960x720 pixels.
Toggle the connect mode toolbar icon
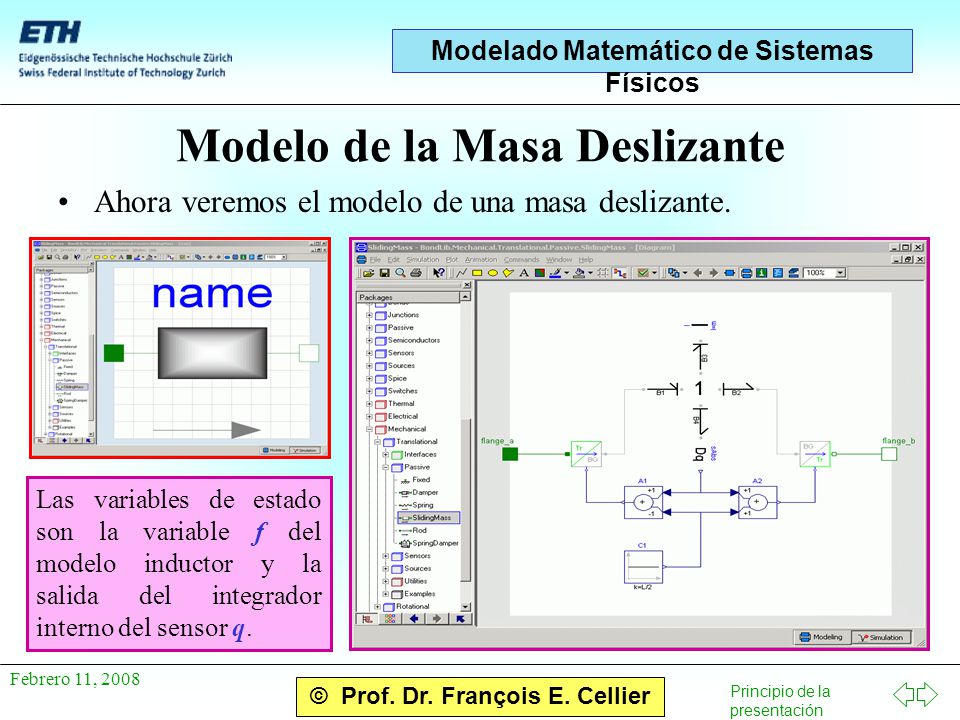coord(620,273)
